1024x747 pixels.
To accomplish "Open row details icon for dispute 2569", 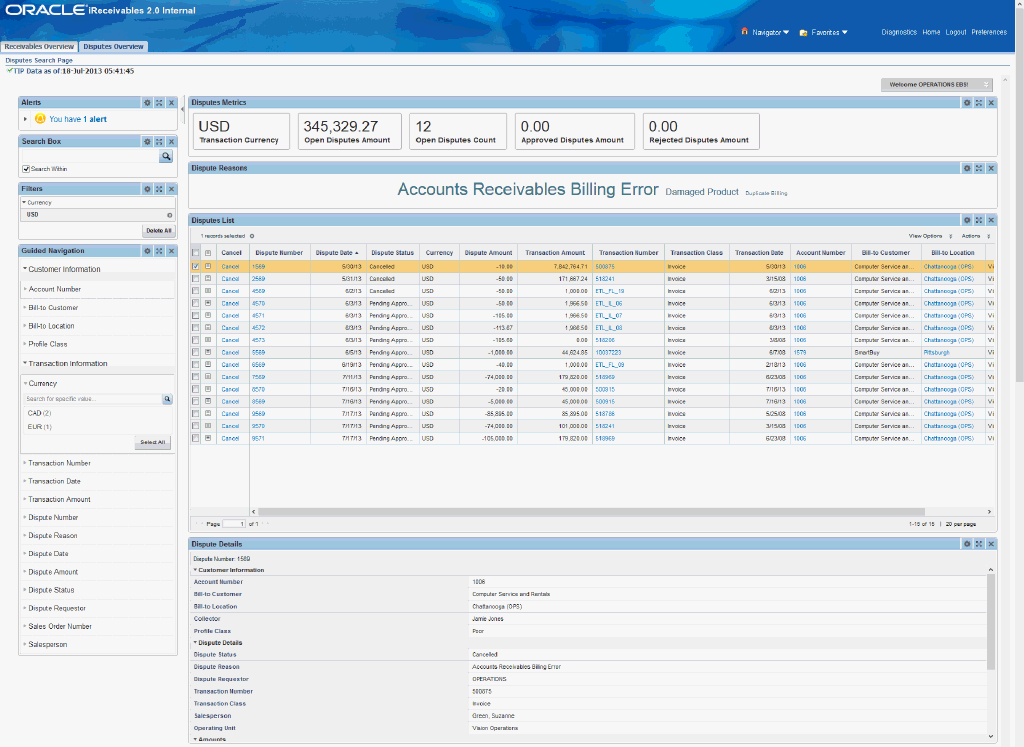I will pyautogui.click(x=208, y=279).
